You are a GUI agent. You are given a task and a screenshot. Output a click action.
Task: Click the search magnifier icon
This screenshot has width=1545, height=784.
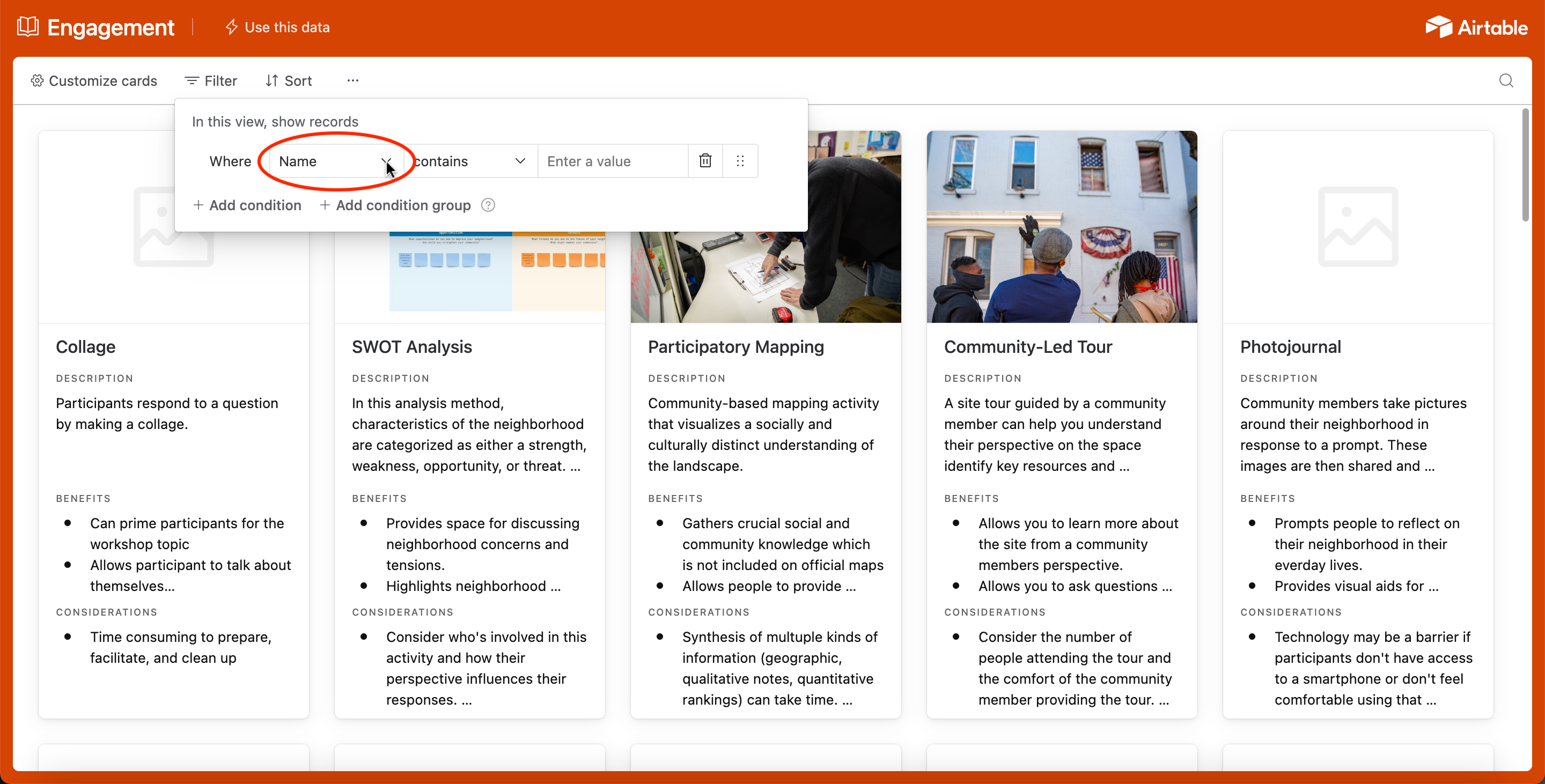tap(1505, 80)
